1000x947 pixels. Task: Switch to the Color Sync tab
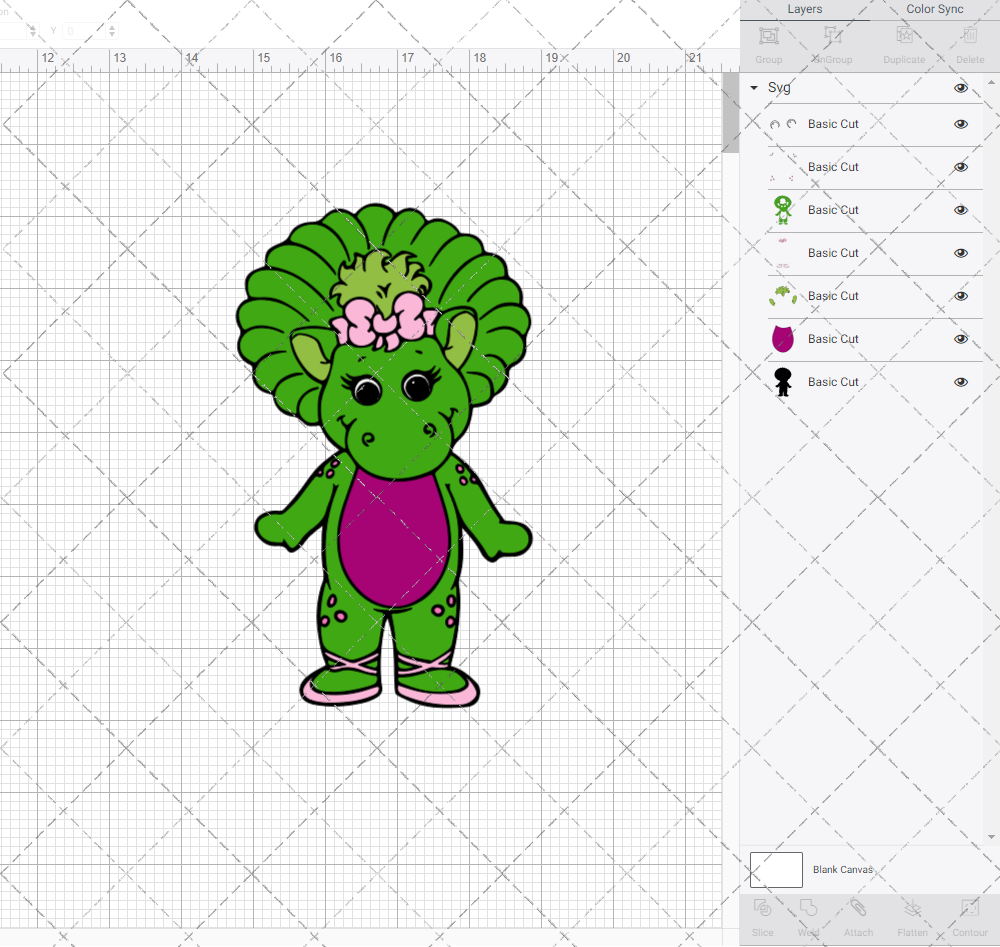click(935, 9)
